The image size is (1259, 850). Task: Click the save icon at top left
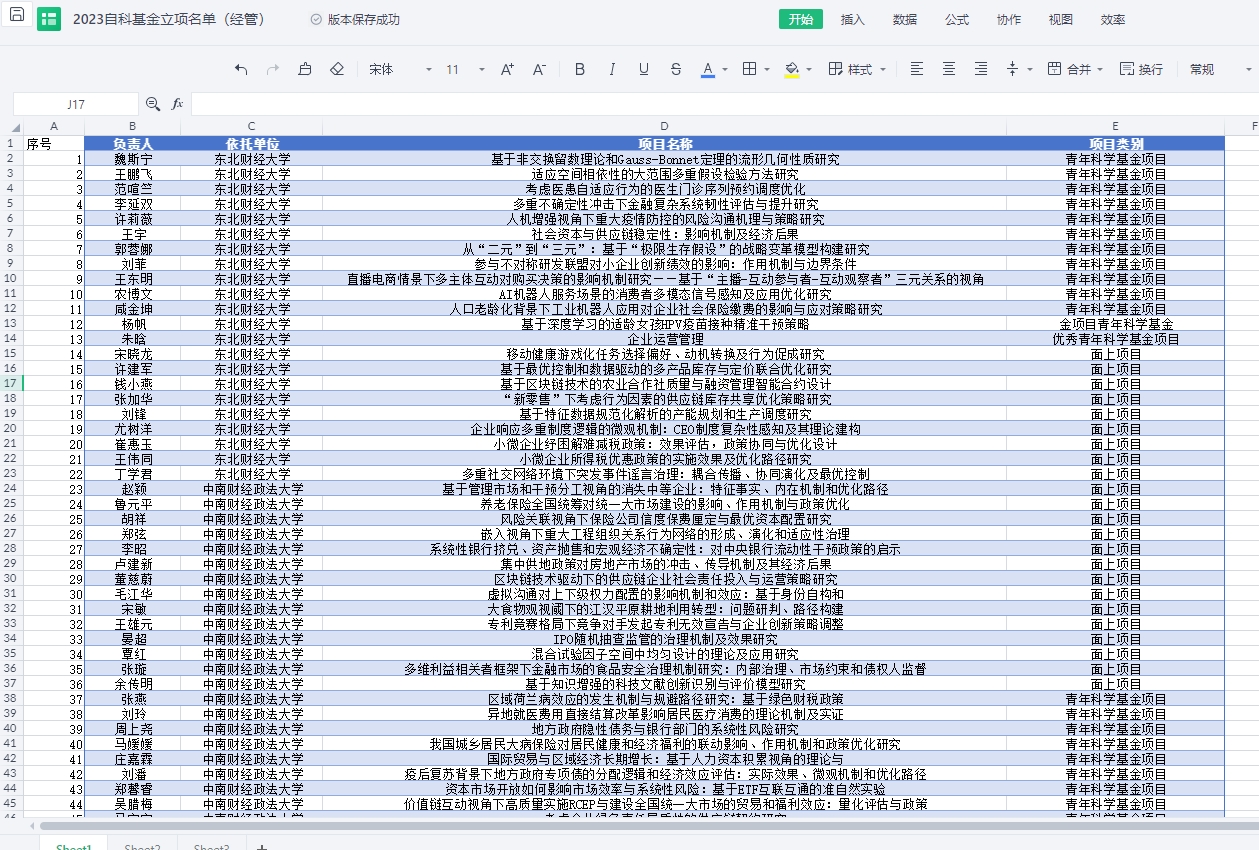pyautogui.click(x=17, y=17)
